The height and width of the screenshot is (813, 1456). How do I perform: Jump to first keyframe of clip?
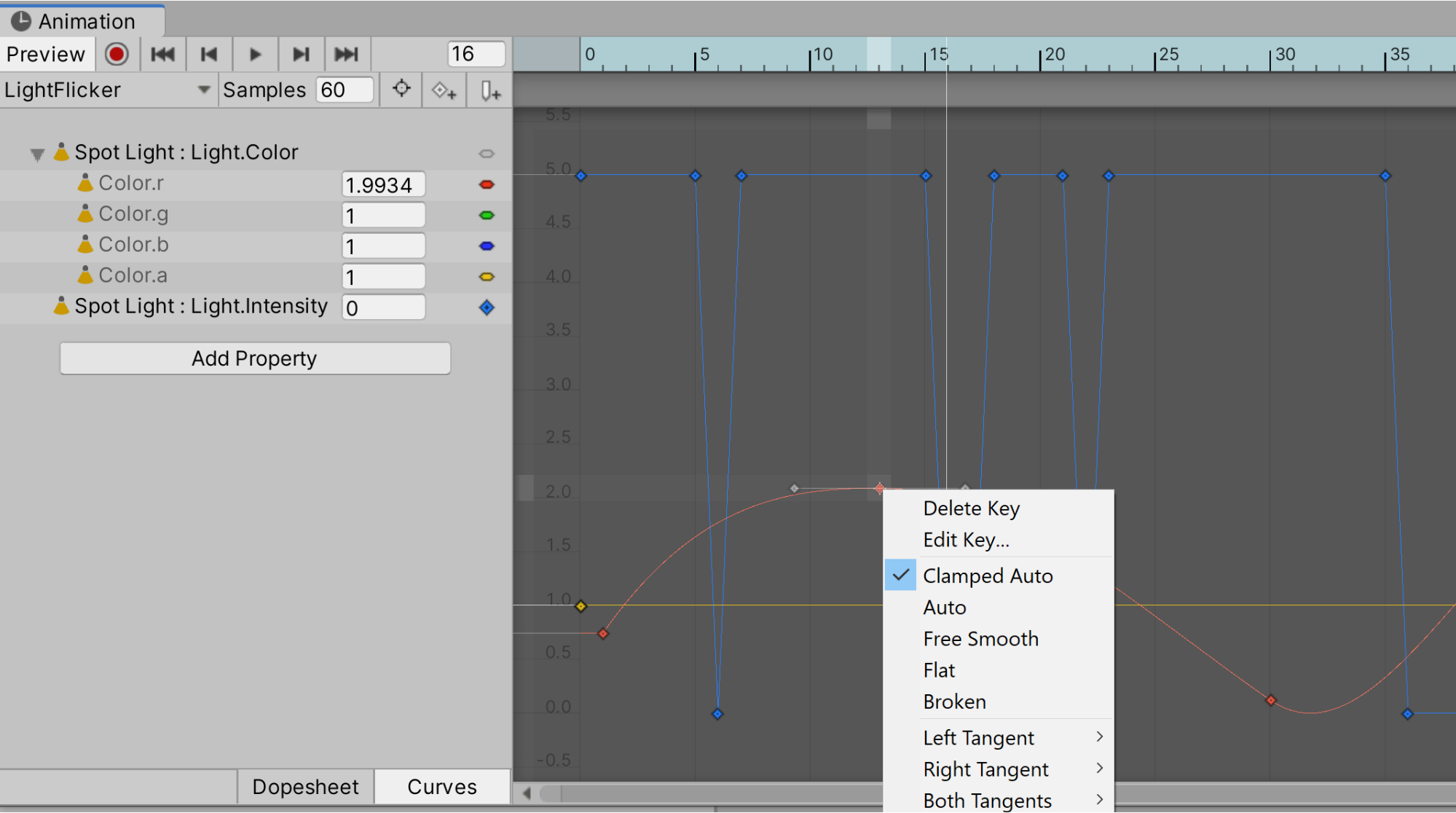pyautogui.click(x=162, y=55)
